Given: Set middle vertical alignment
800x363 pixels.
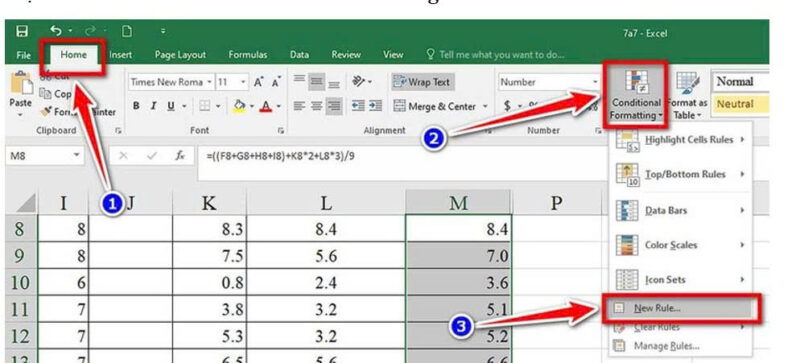Looking at the screenshot, I should (x=316, y=82).
